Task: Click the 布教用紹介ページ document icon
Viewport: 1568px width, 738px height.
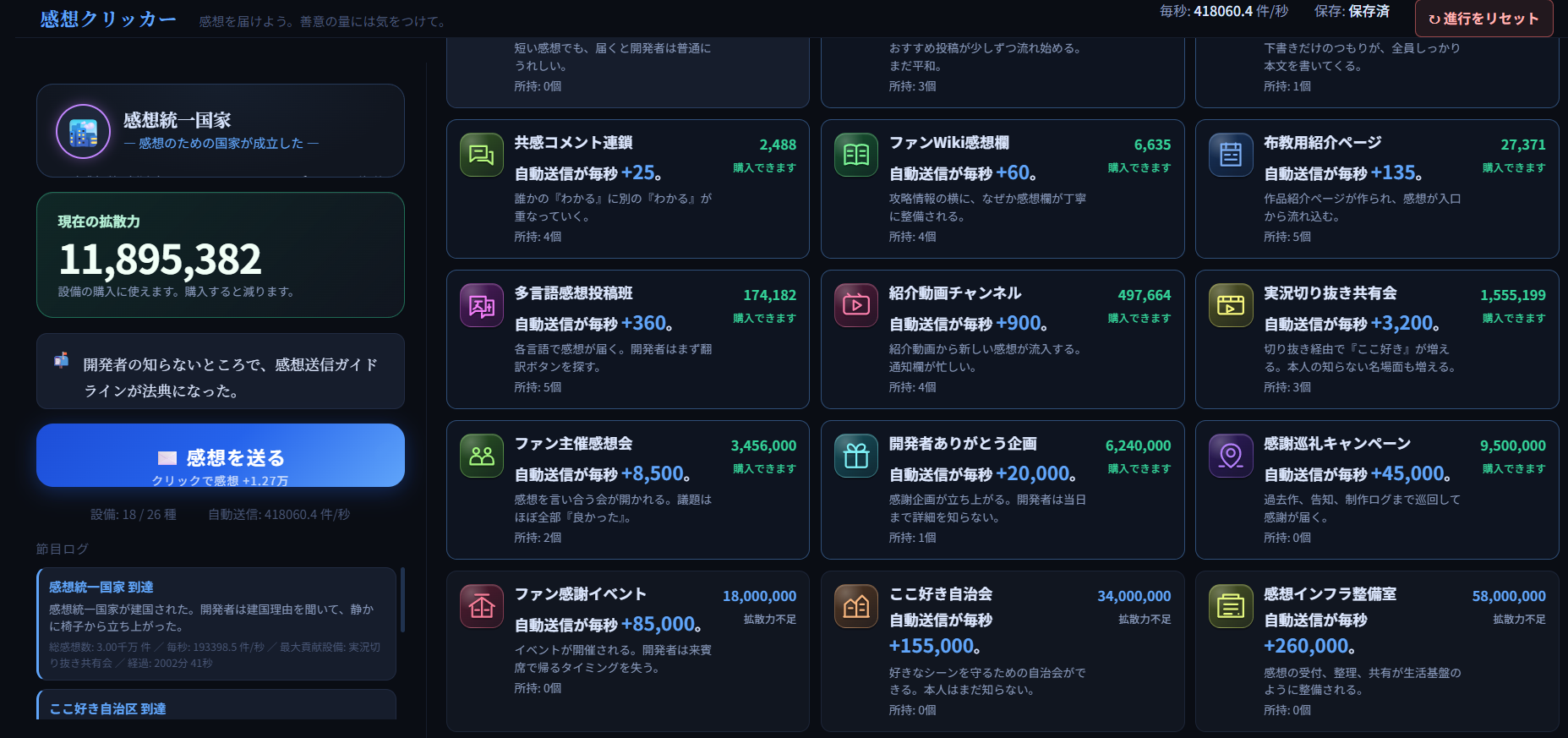Action: click(x=1231, y=155)
